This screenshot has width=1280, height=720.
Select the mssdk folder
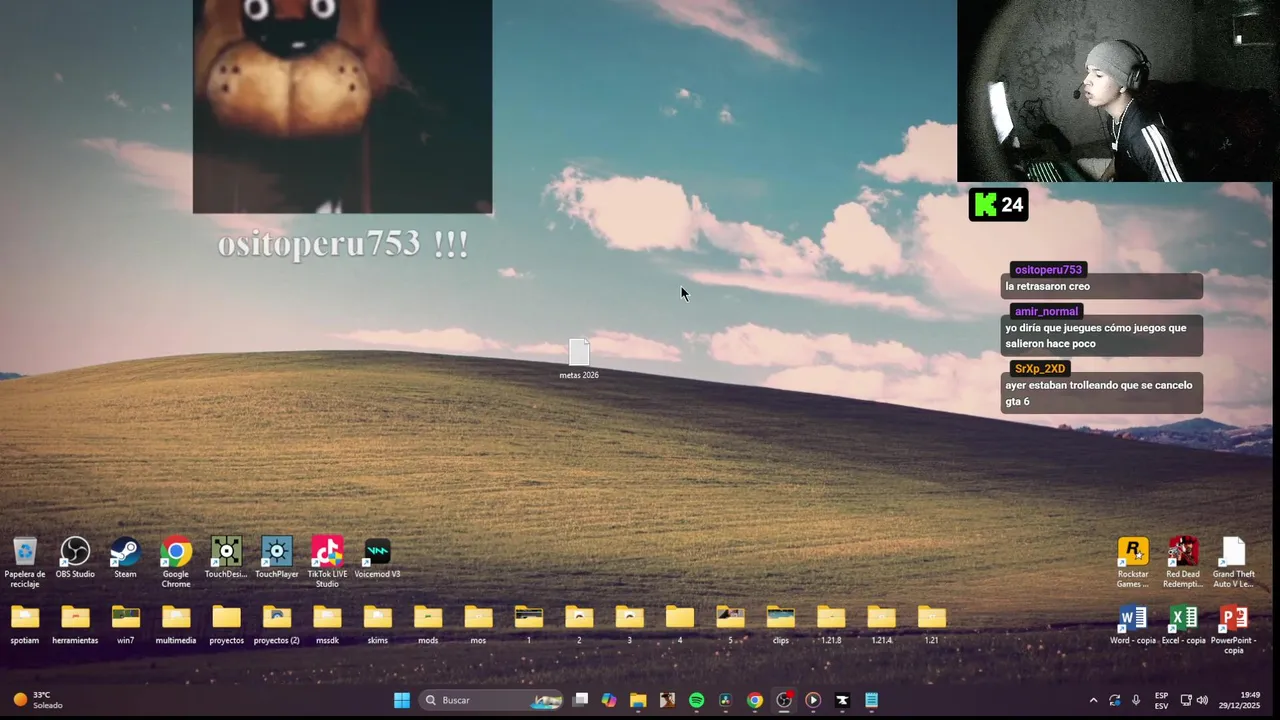point(327,625)
